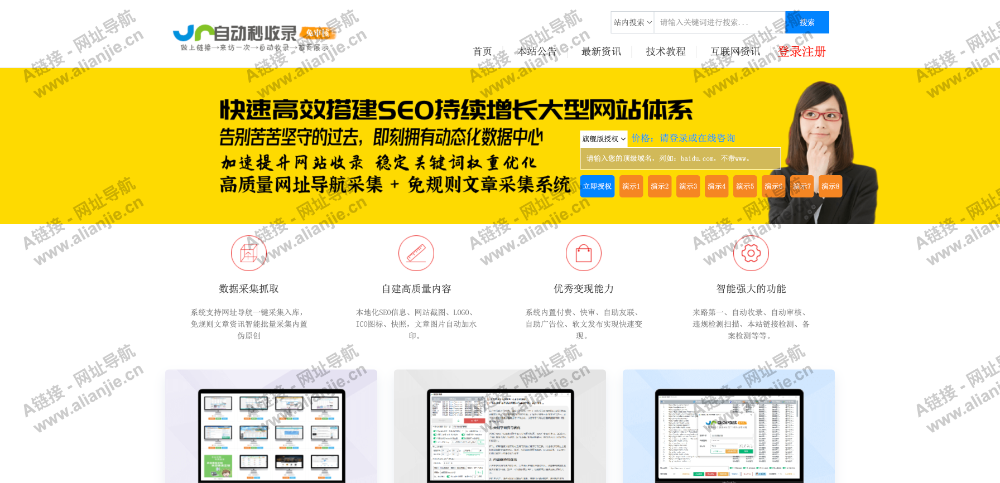The image size is (1000, 483).
Task: Open the 技术教程 menu item
Action: pyautogui.click(x=666, y=52)
